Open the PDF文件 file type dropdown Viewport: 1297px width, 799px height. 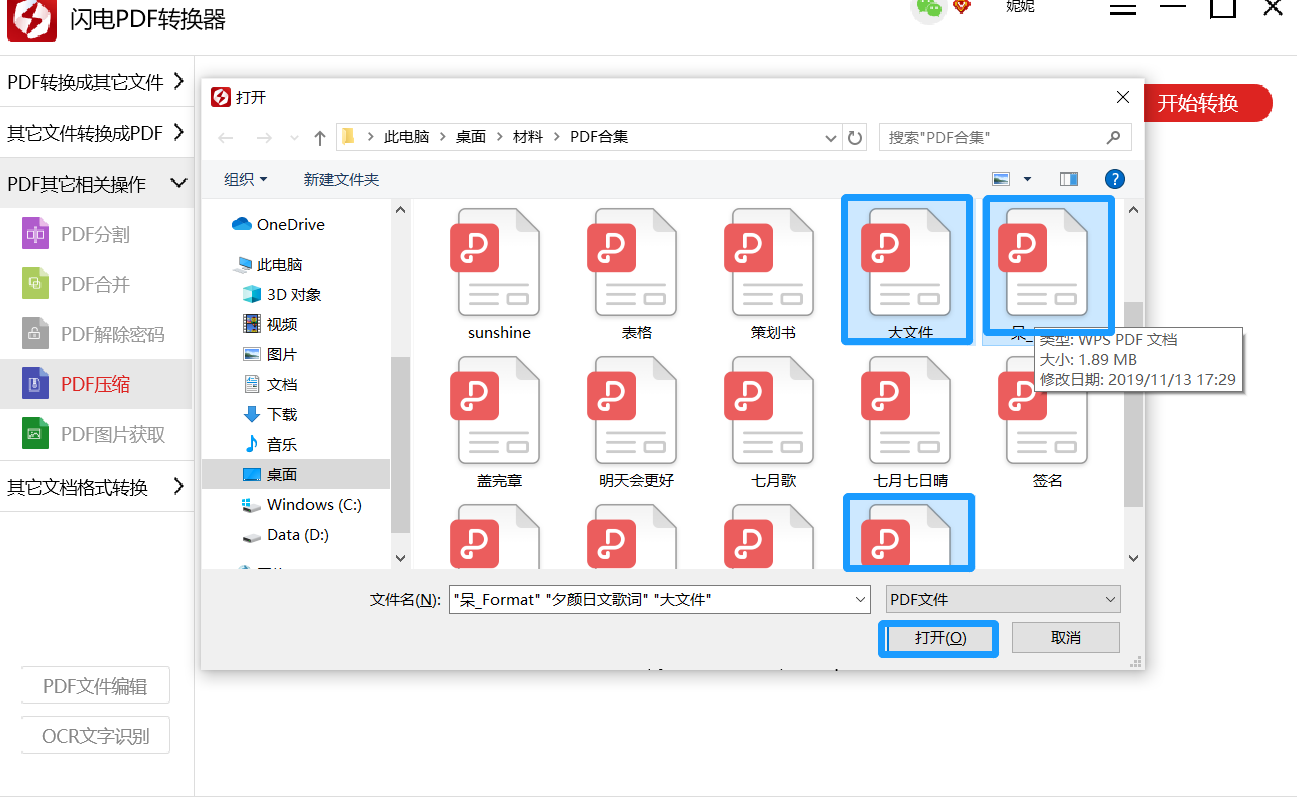click(x=1002, y=598)
